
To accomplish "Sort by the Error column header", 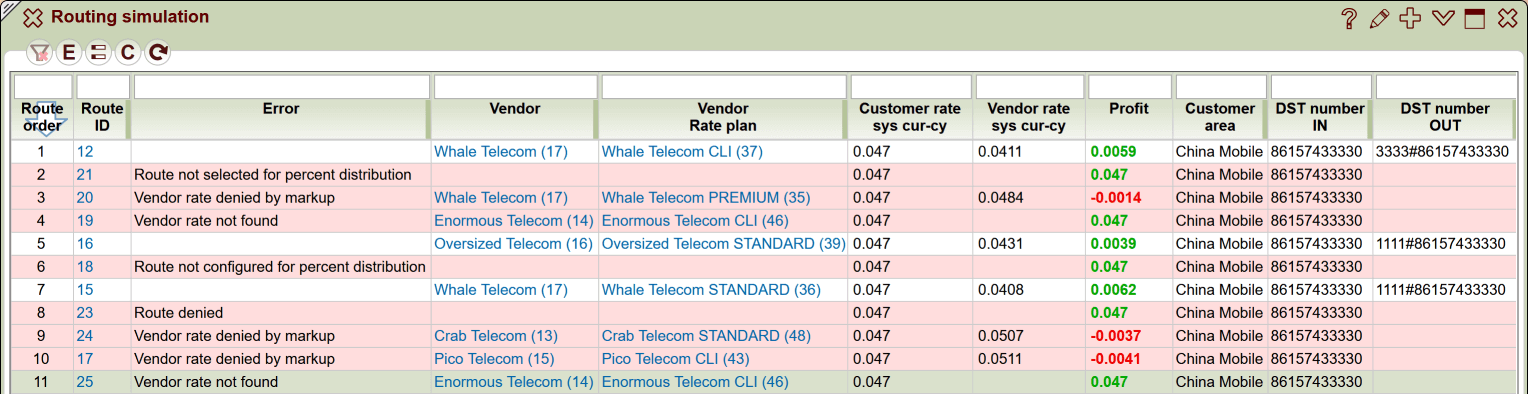I will [x=281, y=109].
